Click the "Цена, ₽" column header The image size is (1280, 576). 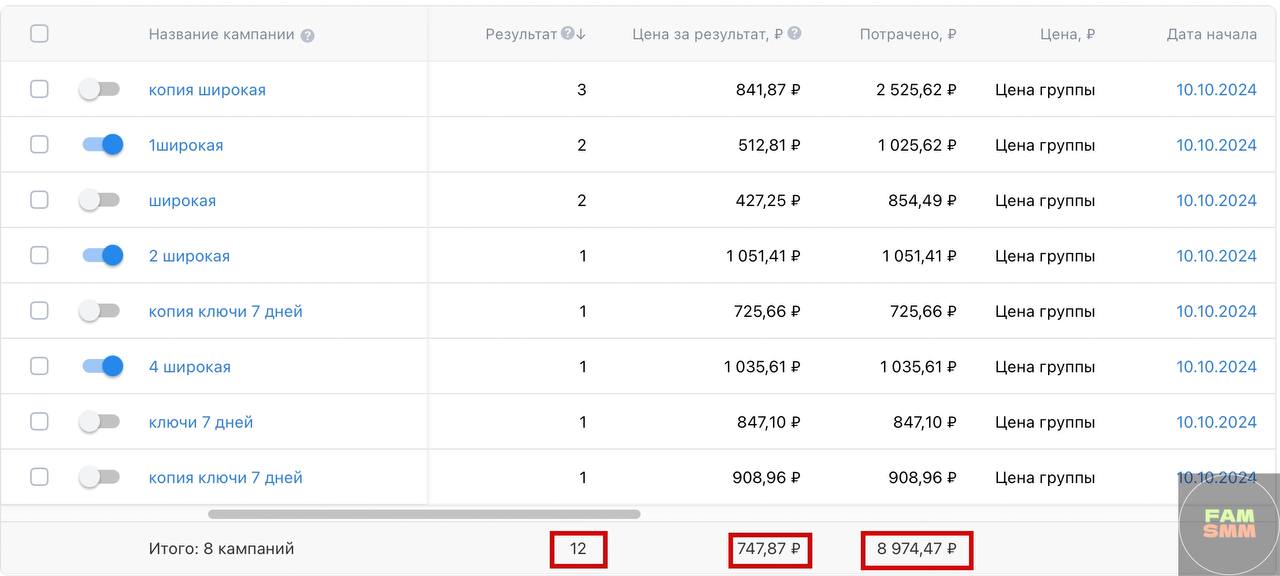pos(1067,34)
